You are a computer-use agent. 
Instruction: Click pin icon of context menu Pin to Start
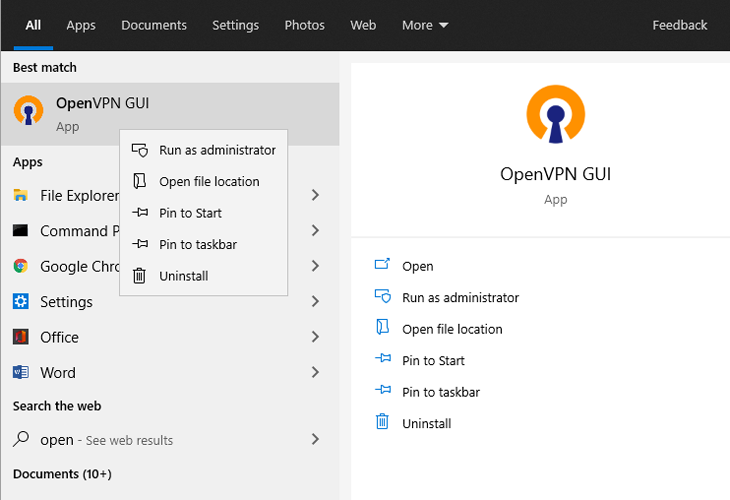point(140,212)
